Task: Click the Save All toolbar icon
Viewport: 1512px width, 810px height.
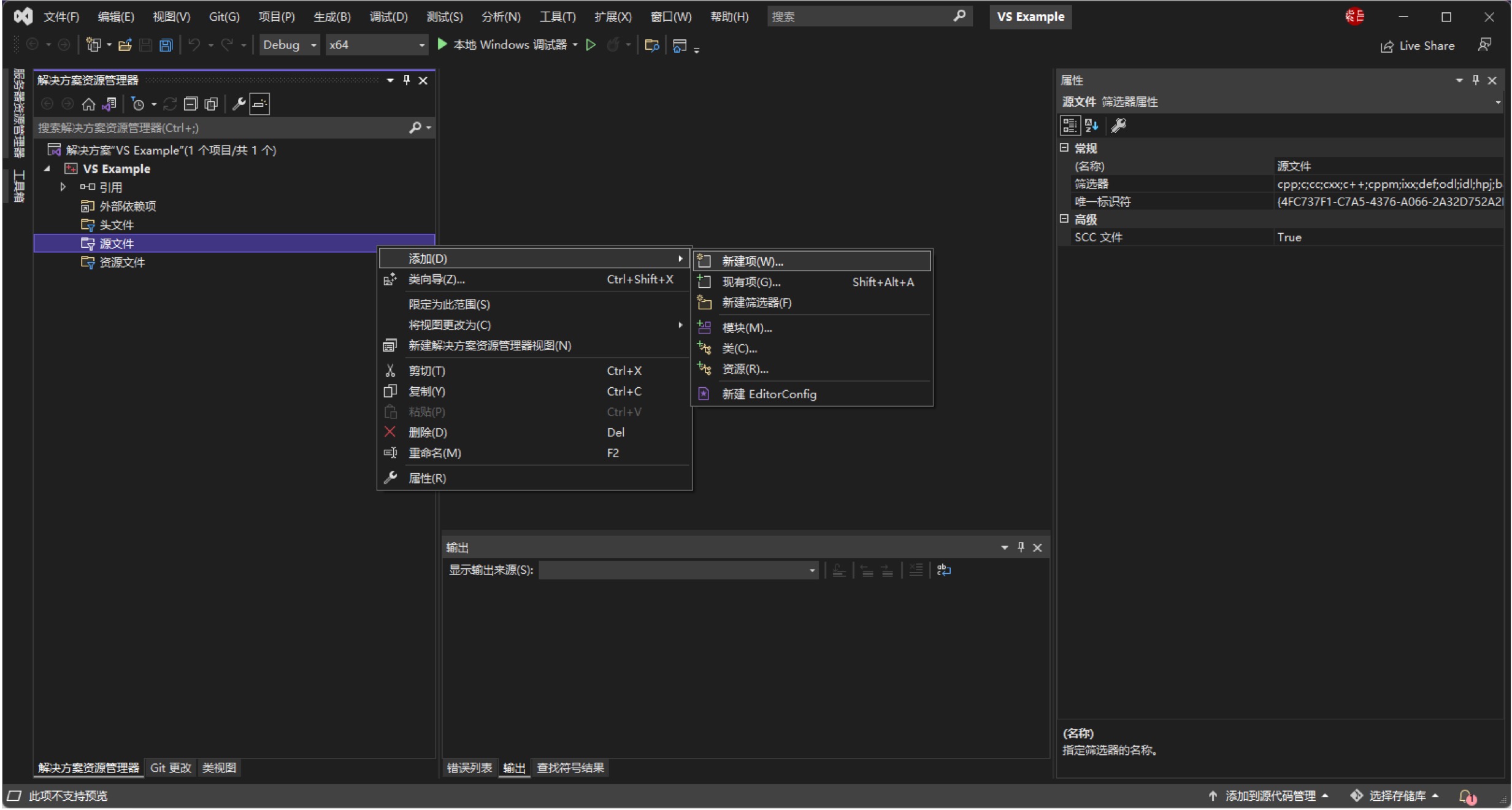Action: pos(166,45)
